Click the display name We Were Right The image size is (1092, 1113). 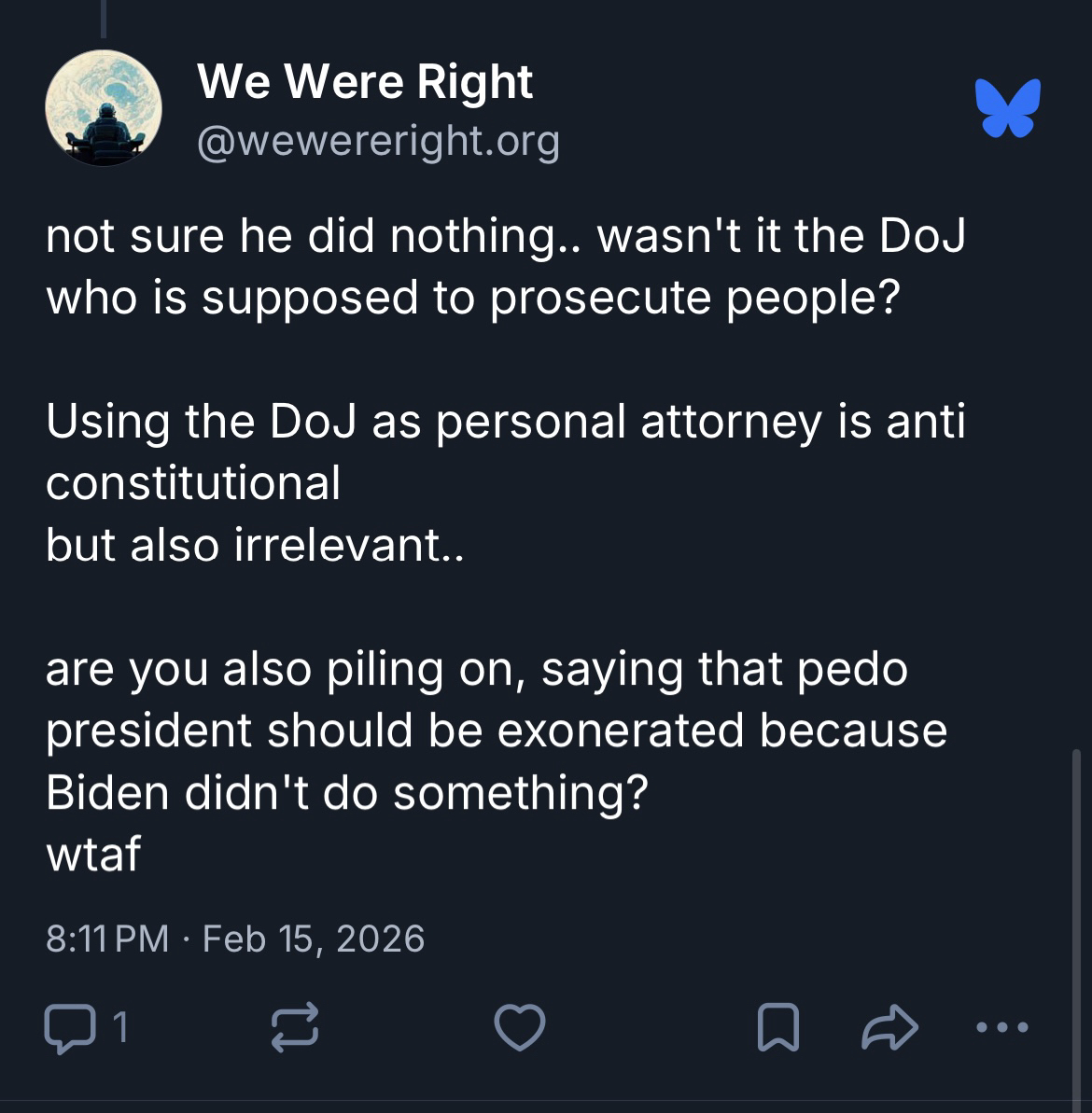coord(365,82)
